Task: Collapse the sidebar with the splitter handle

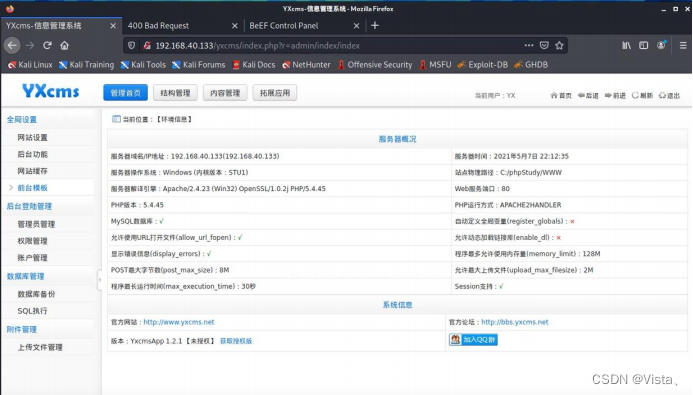Action: point(99,280)
